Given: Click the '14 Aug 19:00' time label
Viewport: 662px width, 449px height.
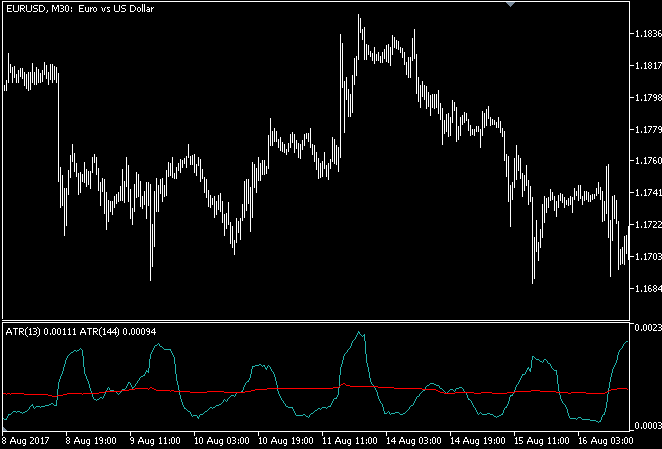Looking at the screenshot, I should pyautogui.click(x=478, y=441).
